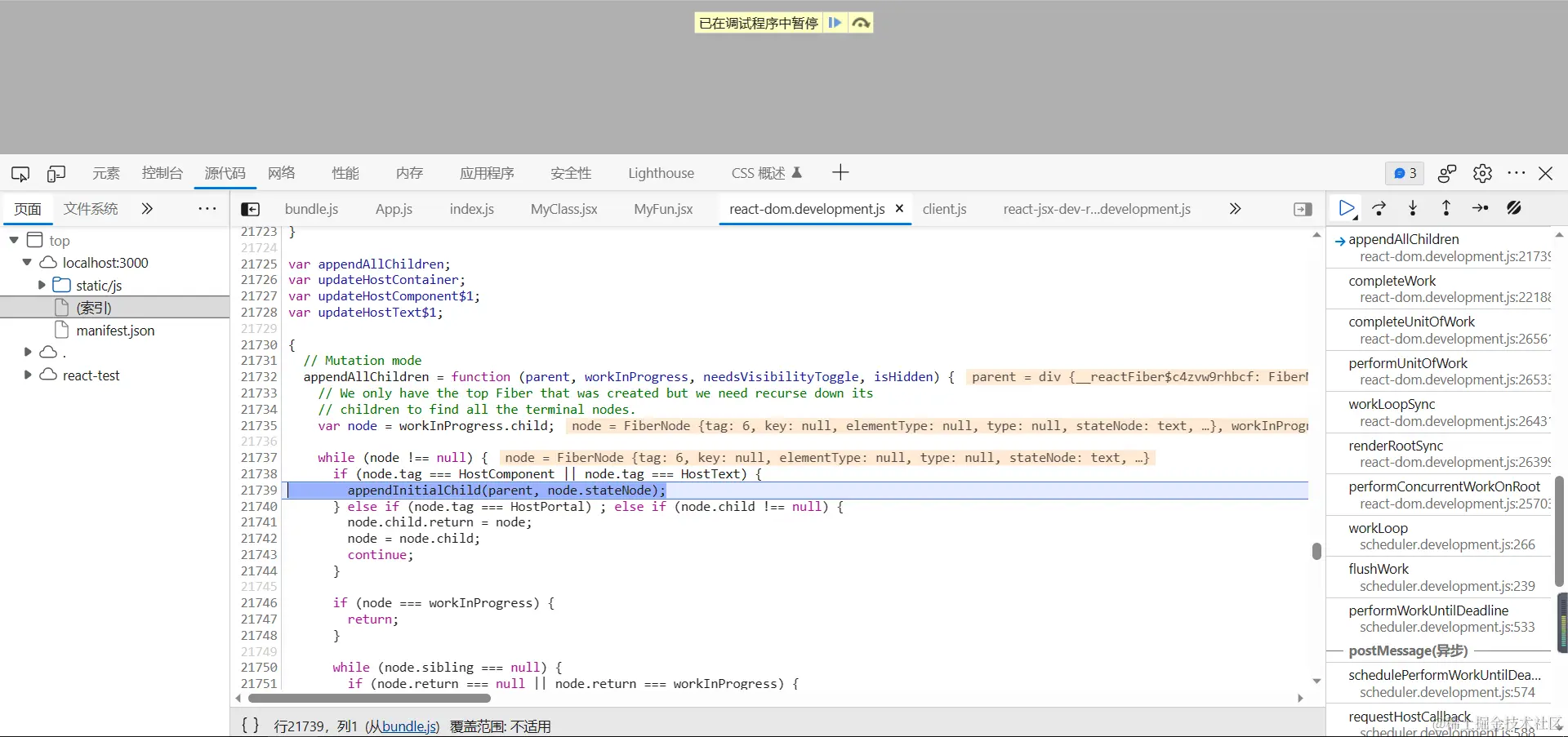The height and width of the screenshot is (737, 1568).
Task: Open the 安全性 panel
Action: [571, 173]
